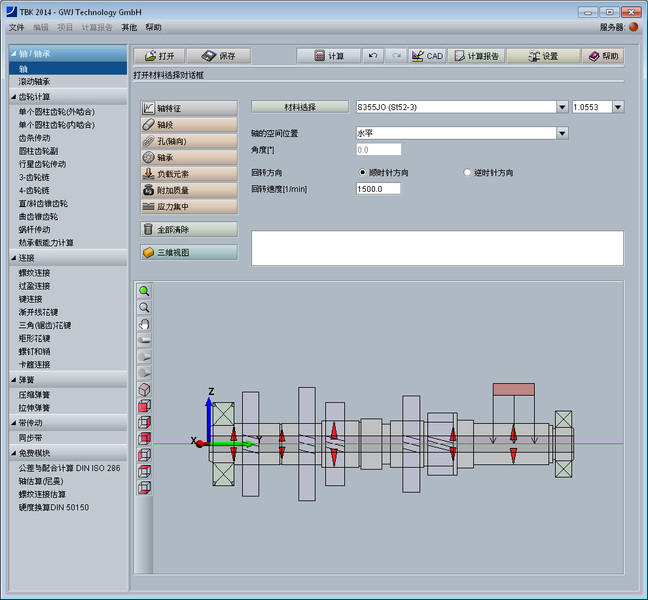Click the undo arrow in toolbar

pos(374,56)
